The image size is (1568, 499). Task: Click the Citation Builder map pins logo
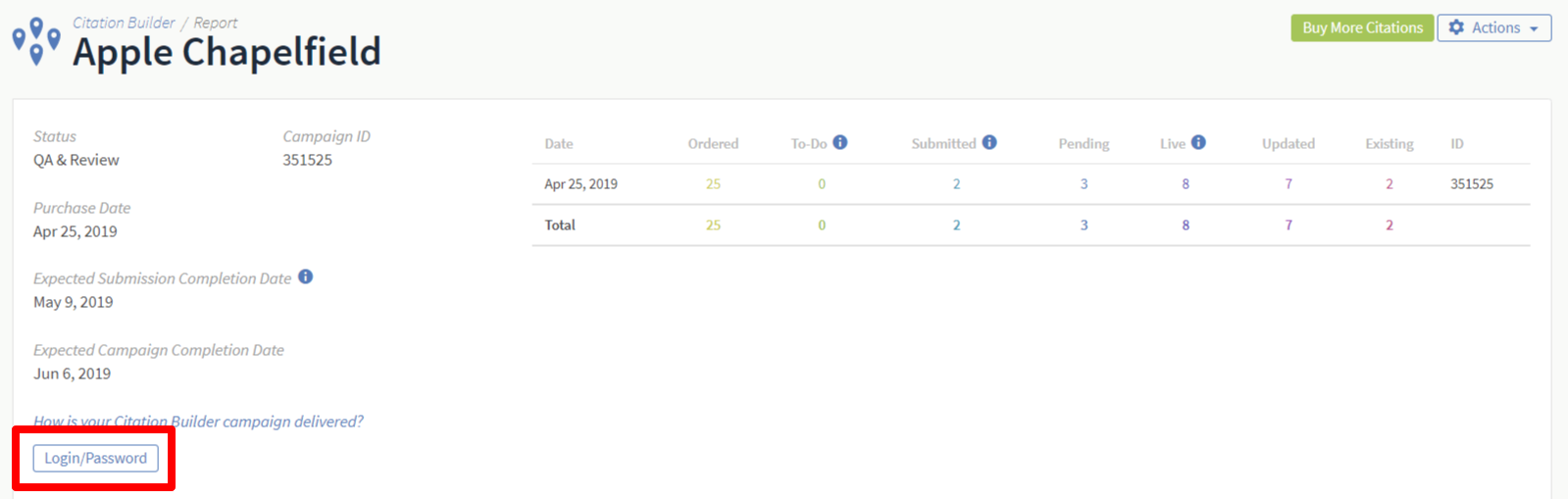pyautogui.click(x=36, y=41)
